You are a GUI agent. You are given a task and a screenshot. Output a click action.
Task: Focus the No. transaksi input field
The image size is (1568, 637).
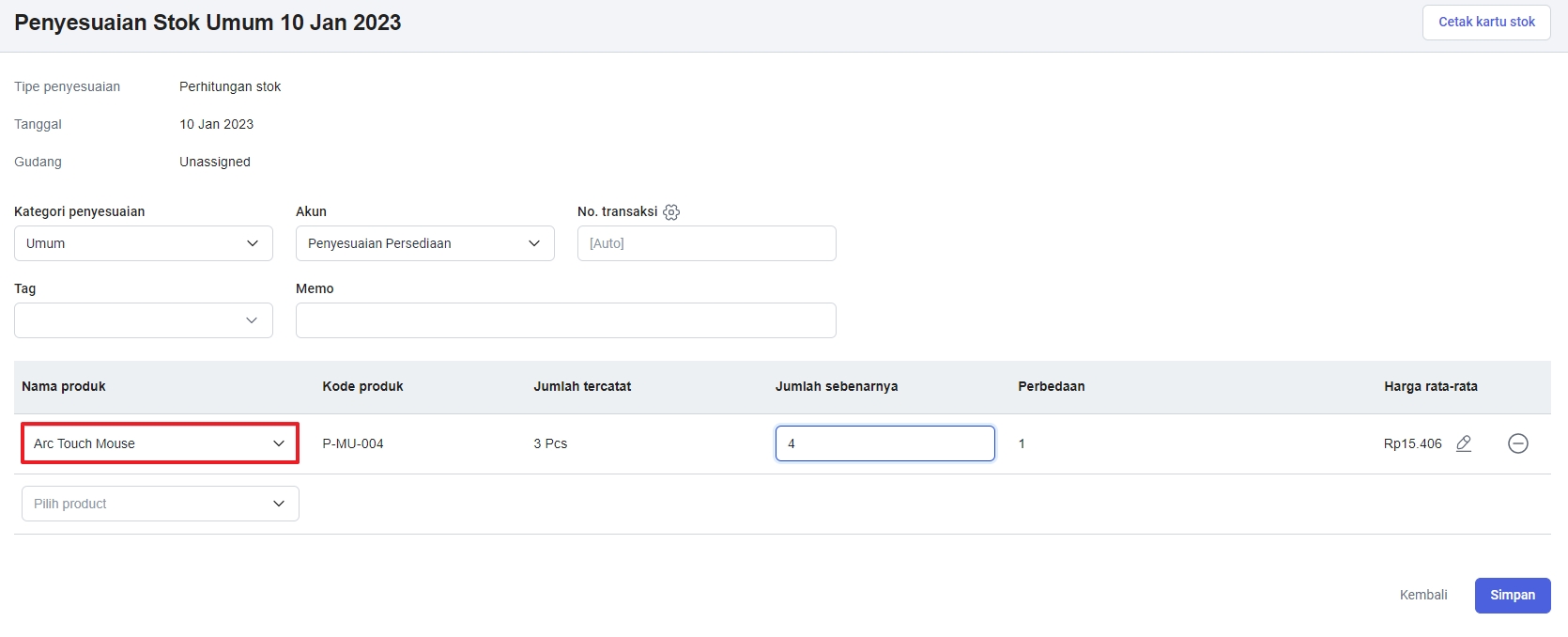coord(706,243)
